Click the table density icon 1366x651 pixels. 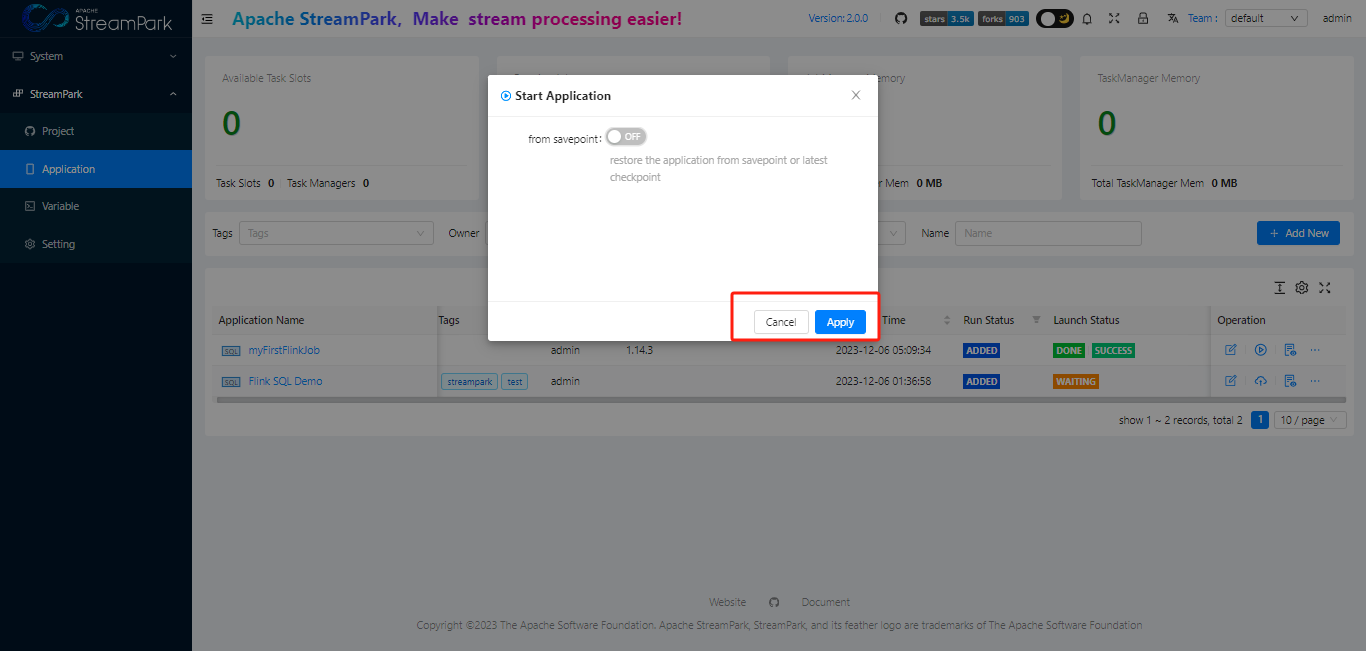(1279, 288)
